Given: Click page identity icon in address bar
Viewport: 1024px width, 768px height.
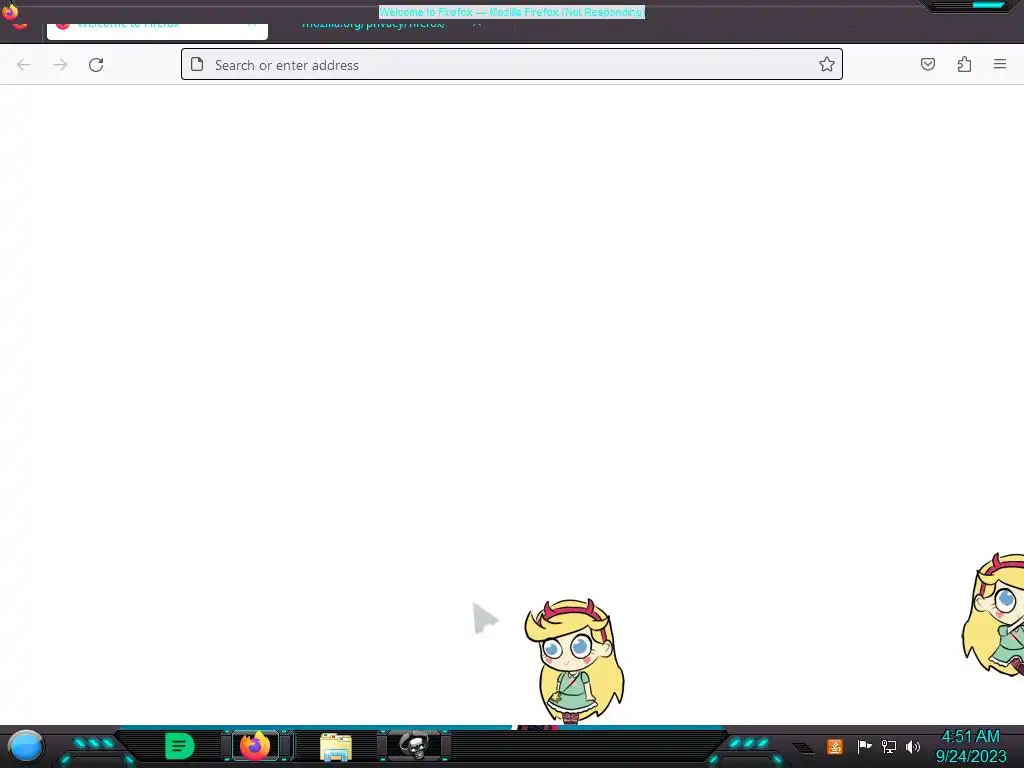Looking at the screenshot, I should (x=197, y=64).
